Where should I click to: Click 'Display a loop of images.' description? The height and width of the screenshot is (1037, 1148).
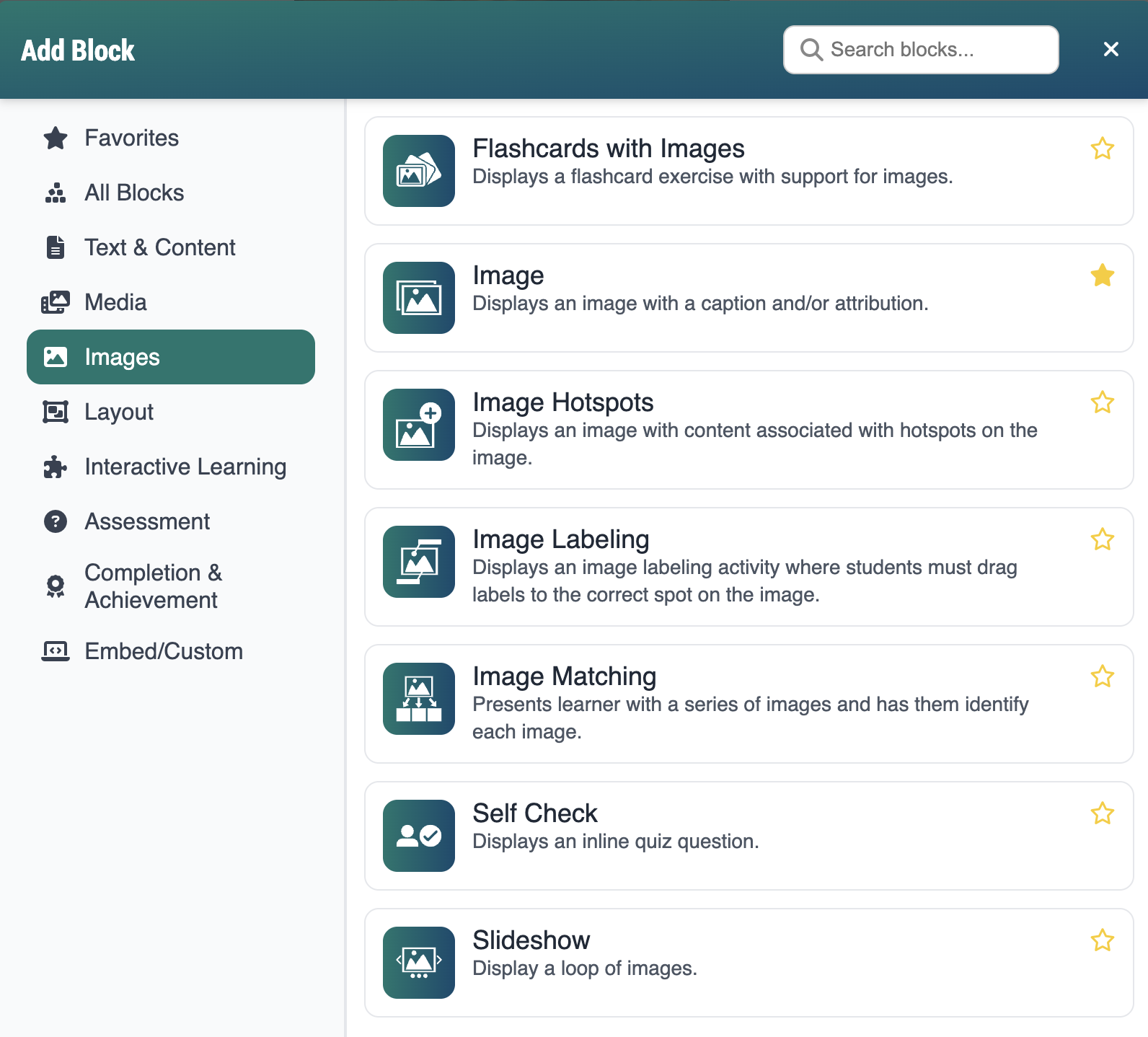585,968
